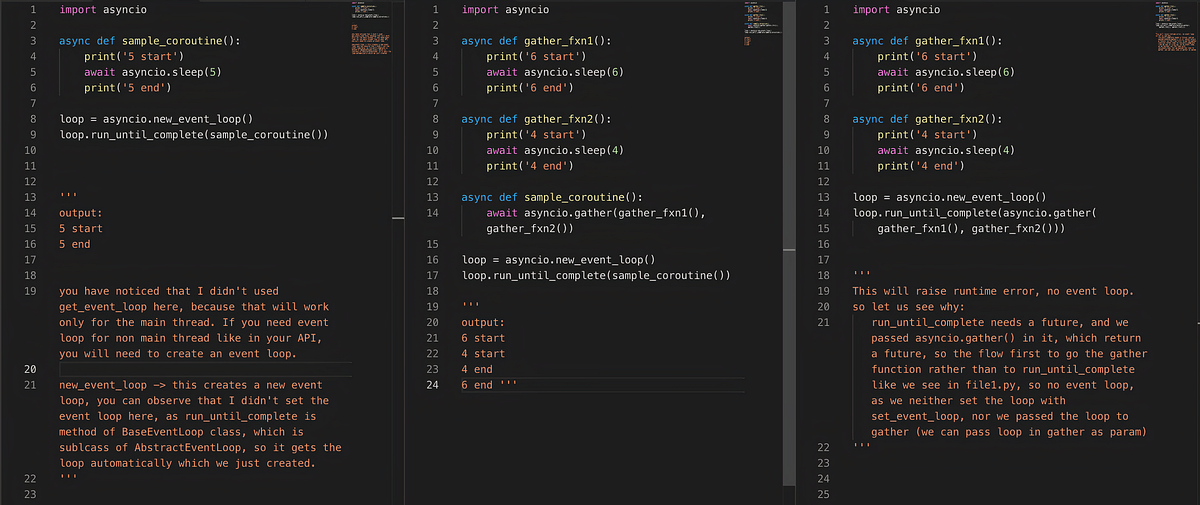The width and height of the screenshot is (1200, 505).
Task: Click print('4 start') in the right pane
Action: [x=926, y=134]
